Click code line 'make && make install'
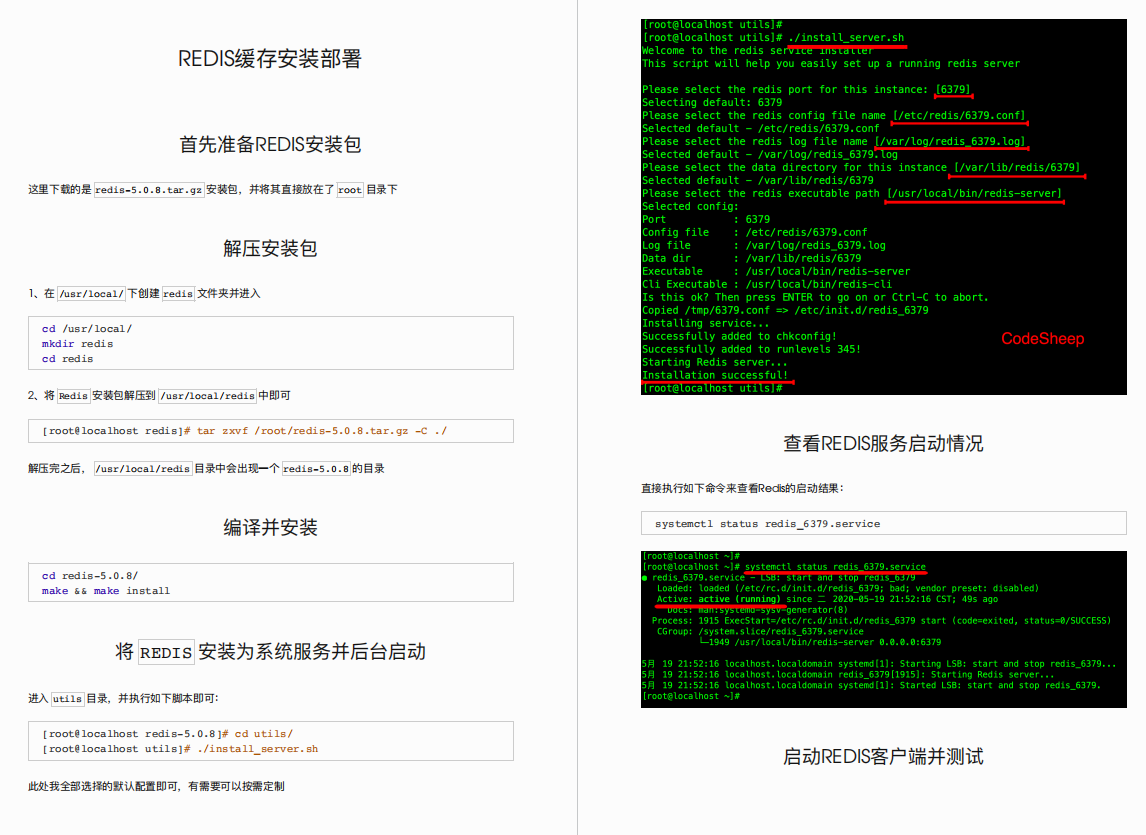The image size is (1146, 835). coord(106,591)
